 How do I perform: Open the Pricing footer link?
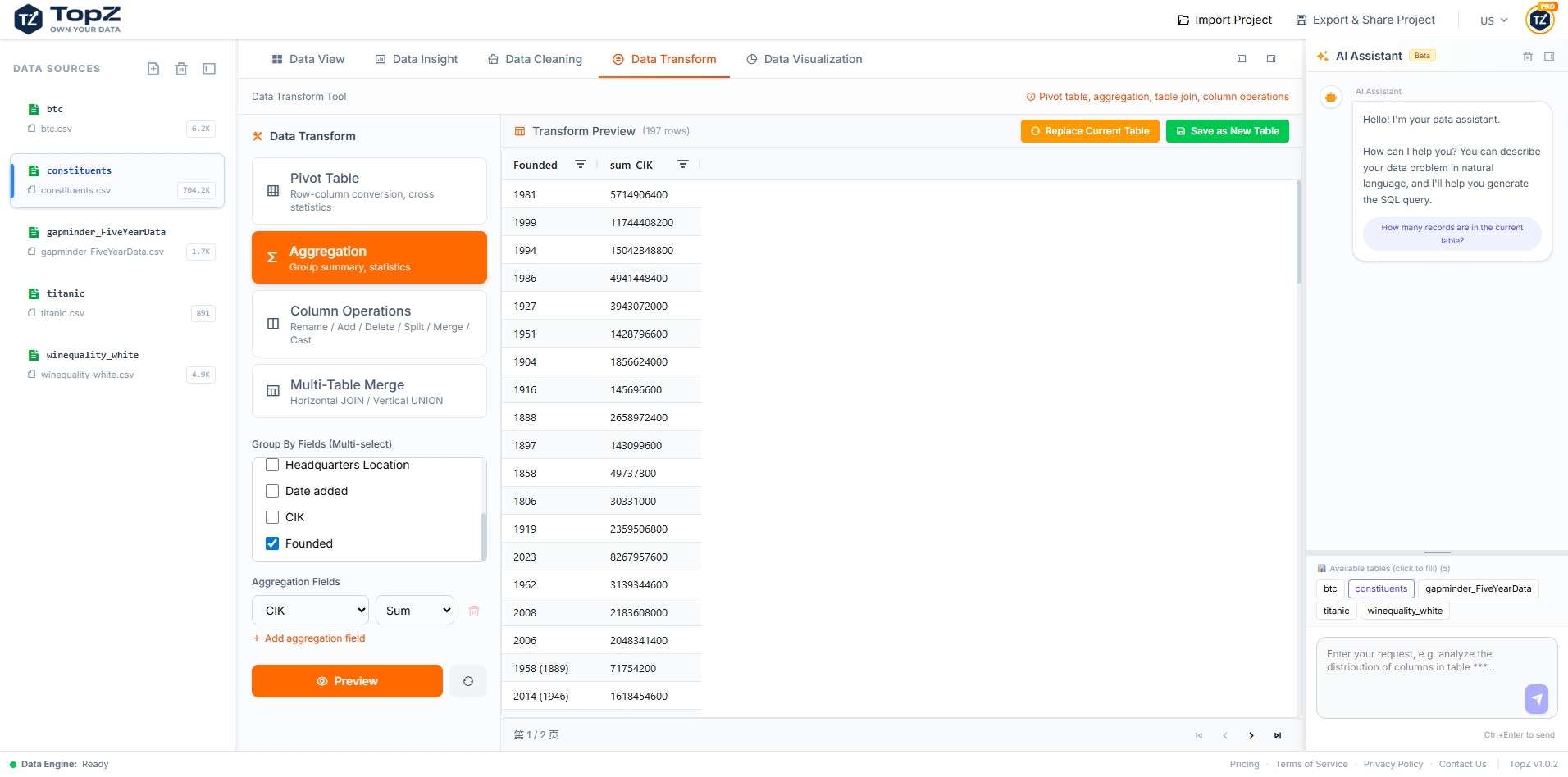pos(1244,764)
